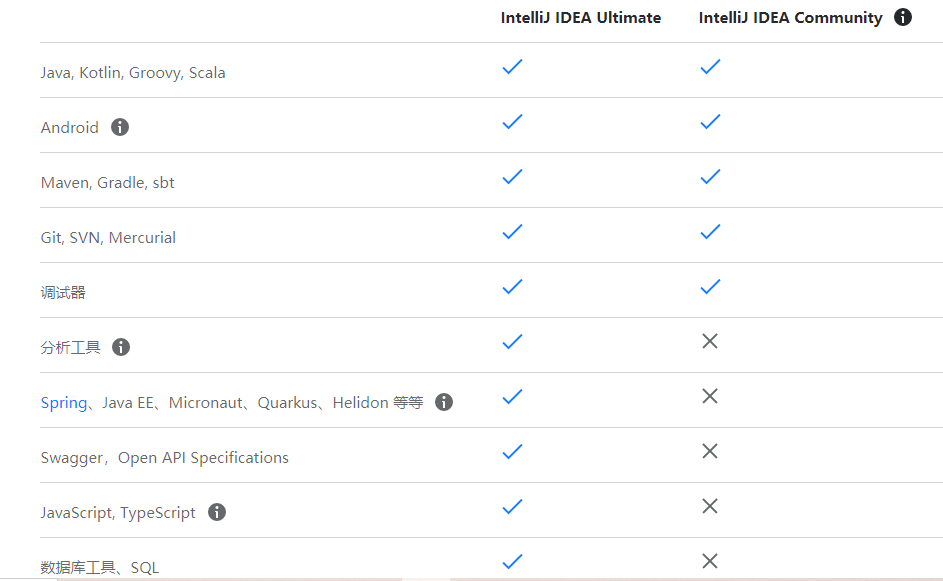Click Ultimate checkmark for 调试器 row

click(x=512, y=287)
